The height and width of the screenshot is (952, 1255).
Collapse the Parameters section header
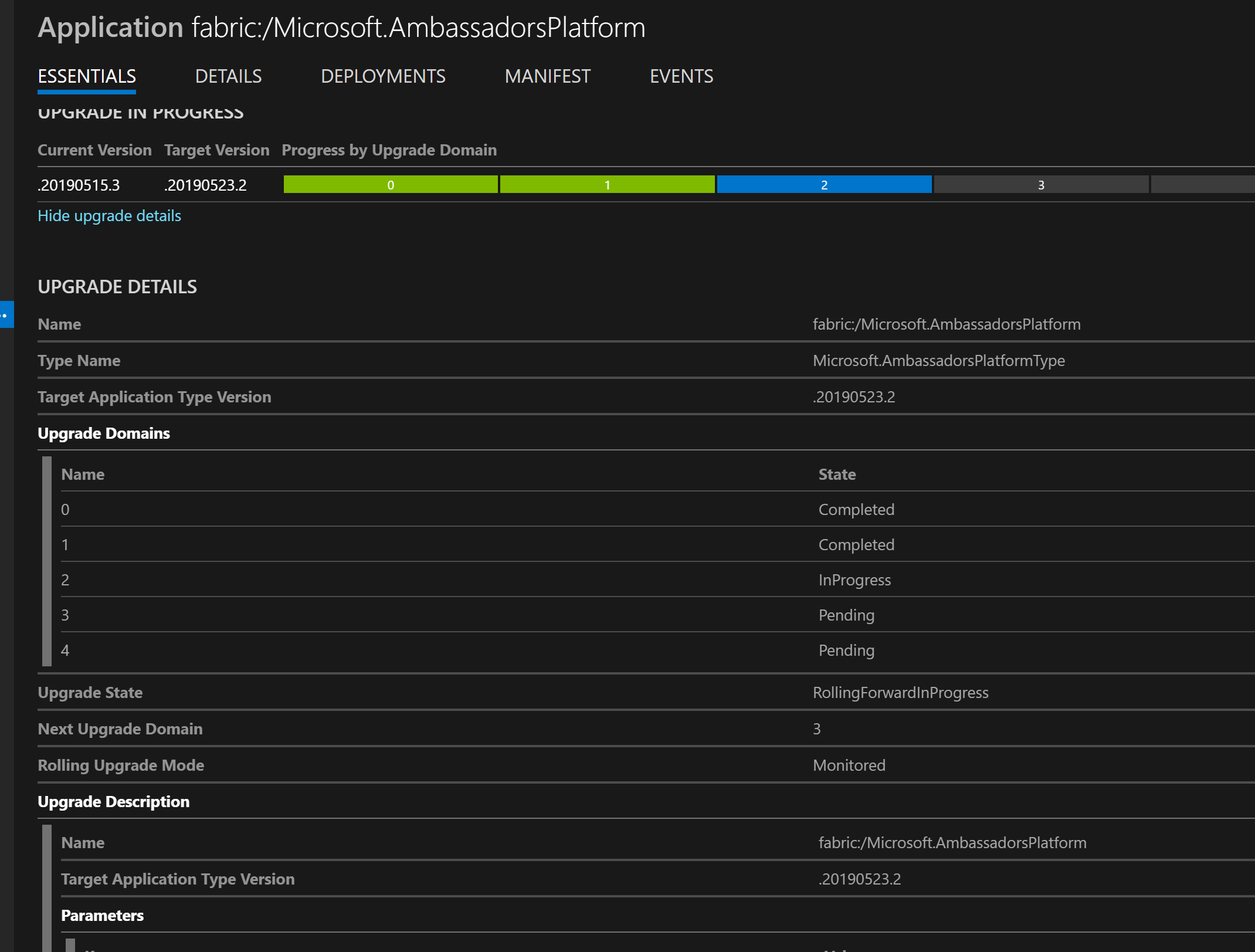coord(102,916)
